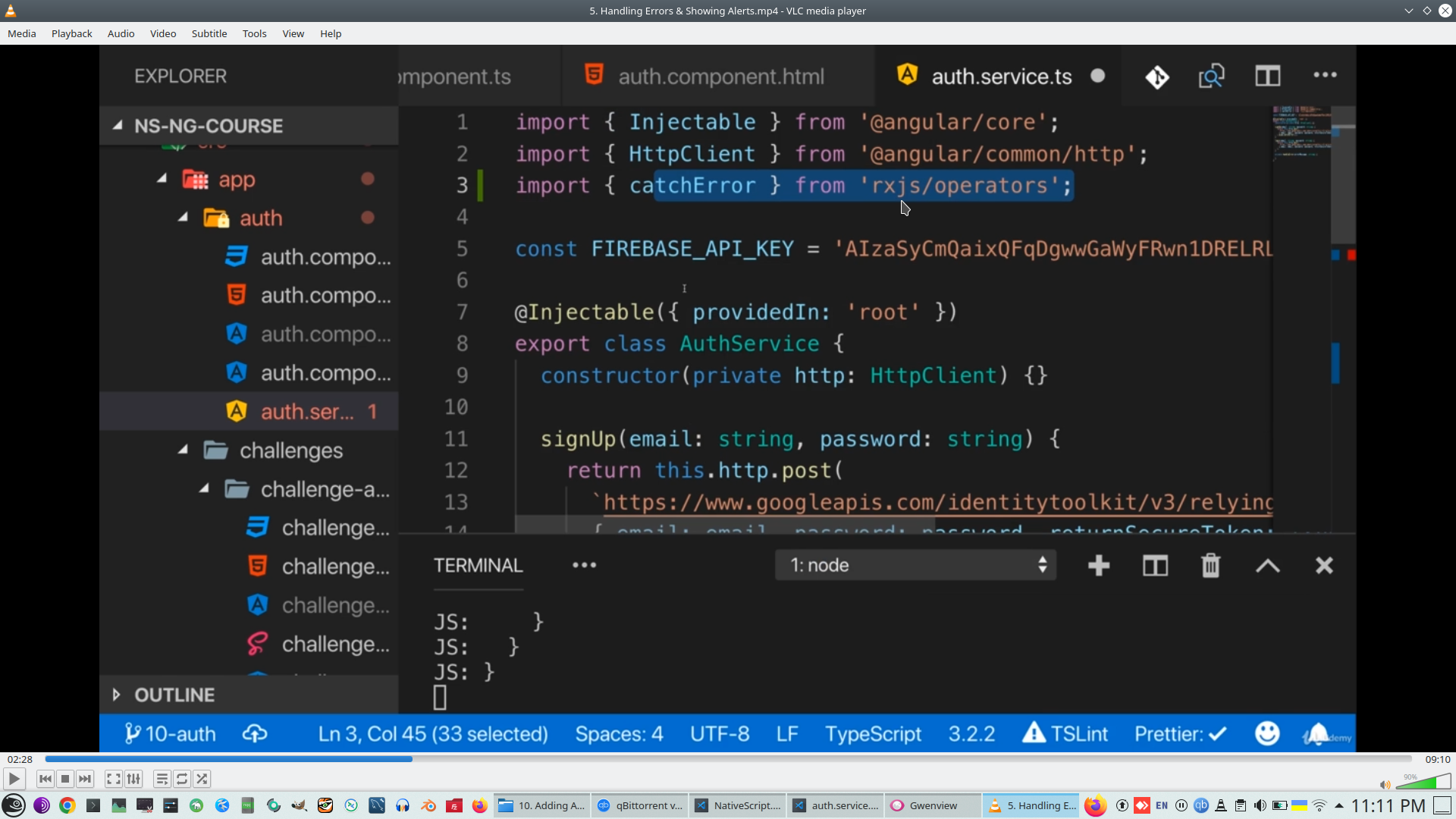Screen dimensions: 1456x819
Task: Toggle random shuffle playback
Action: click(x=202, y=779)
